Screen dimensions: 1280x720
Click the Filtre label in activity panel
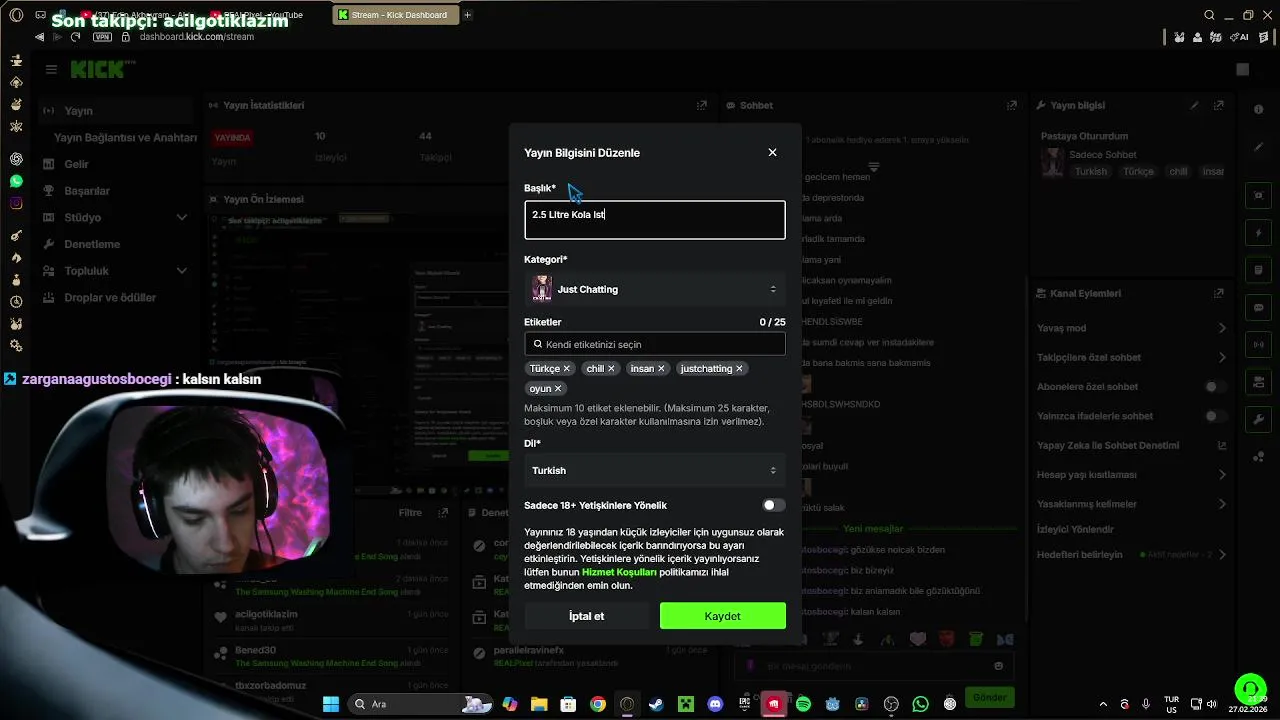click(x=410, y=513)
